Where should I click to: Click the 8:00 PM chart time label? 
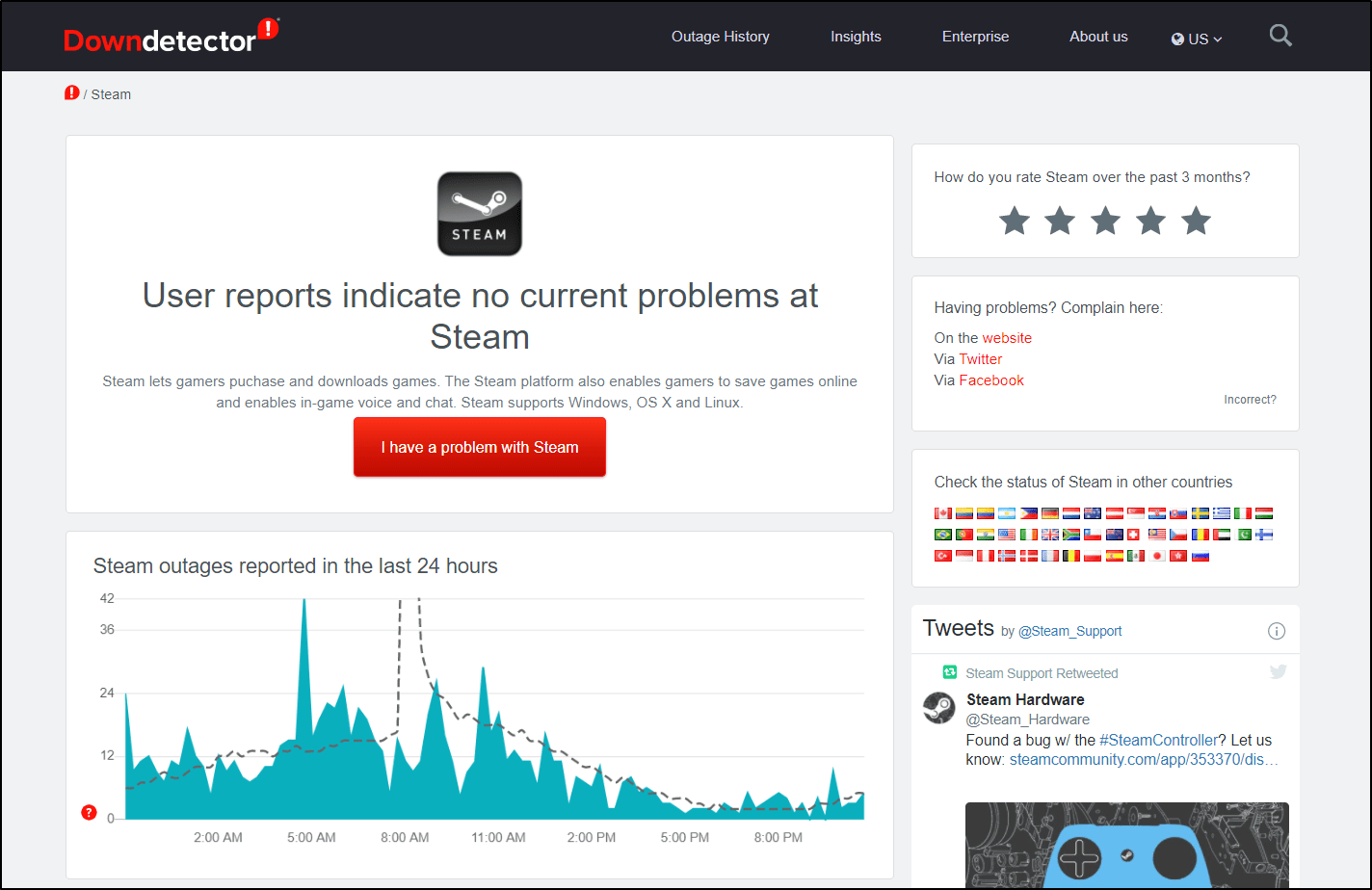778,837
